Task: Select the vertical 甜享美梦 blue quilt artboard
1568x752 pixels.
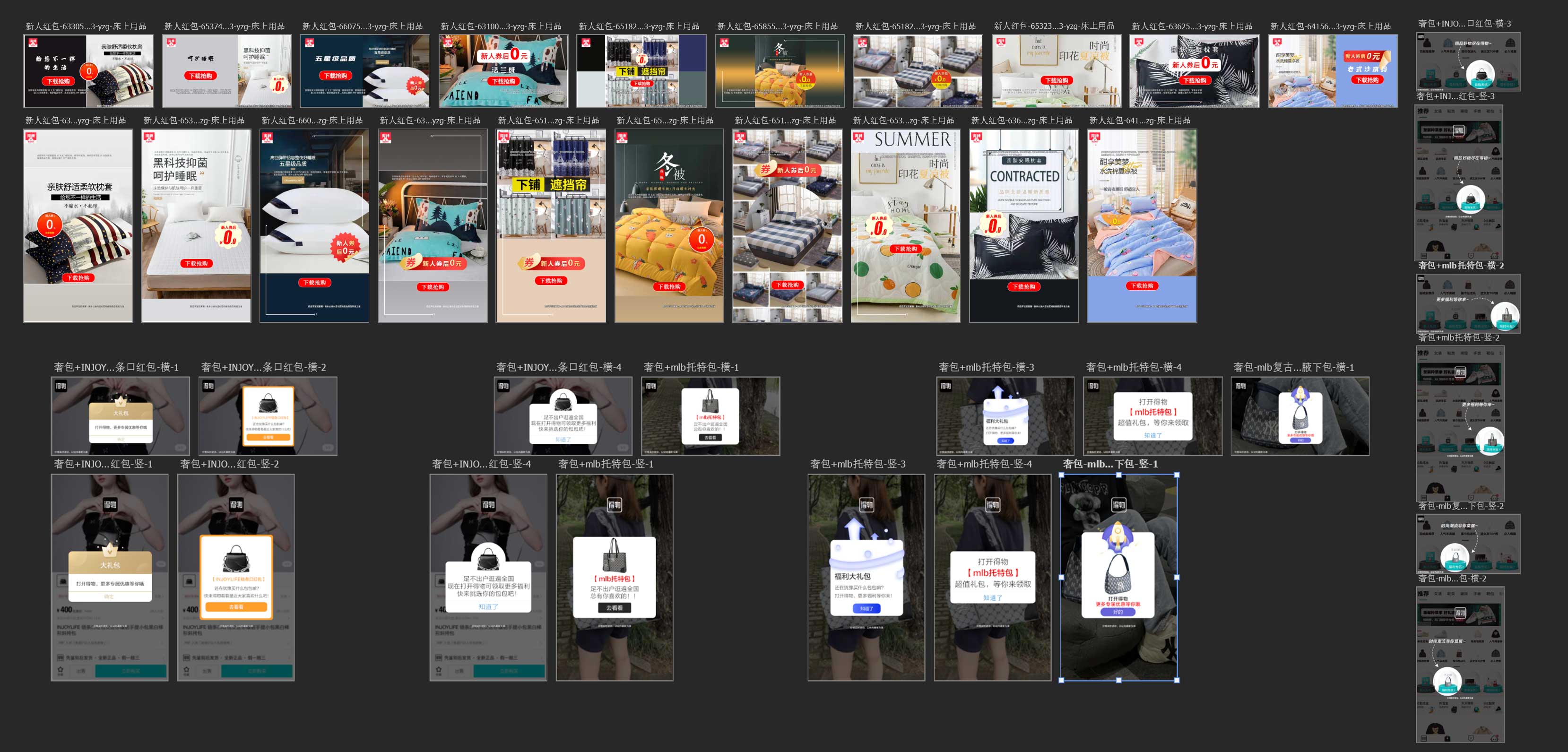Action: tap(1142, 225)
